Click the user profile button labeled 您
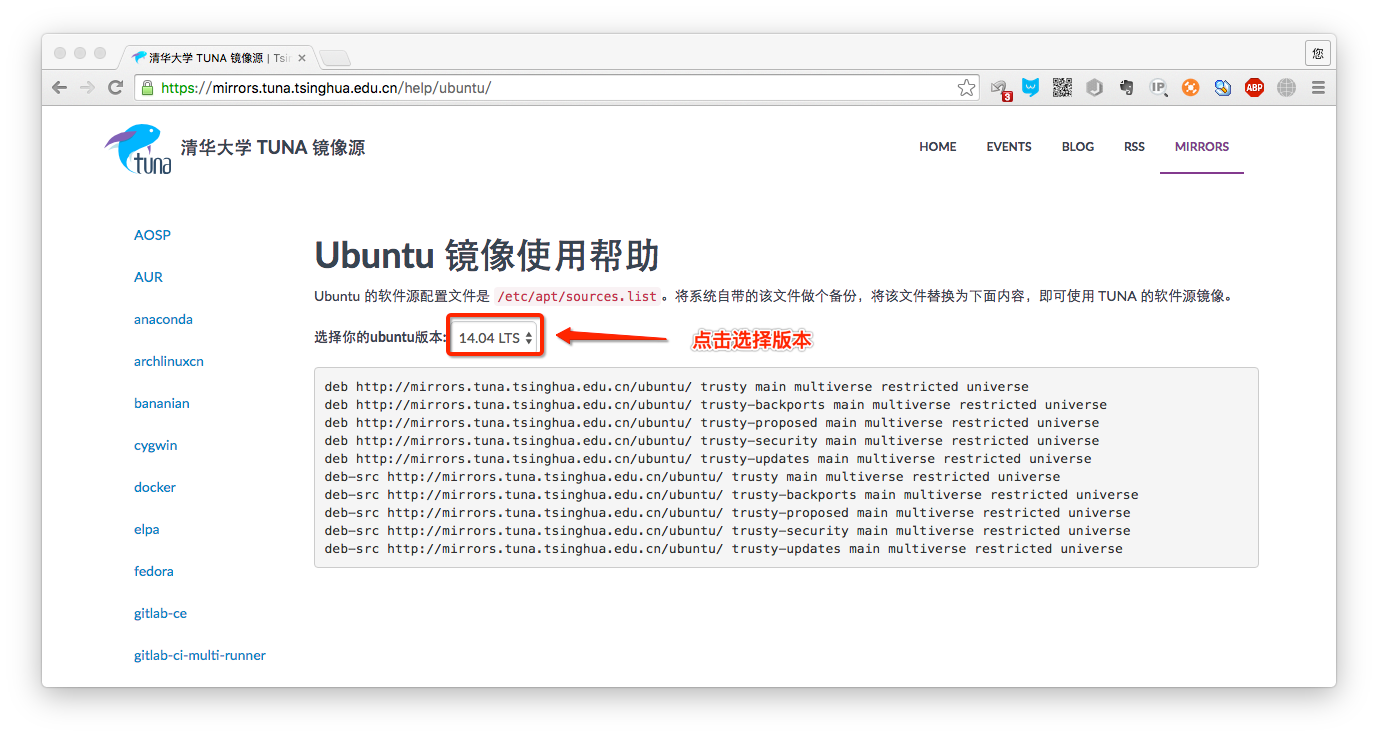Image resolution: width=1378 pixels, height=737 pixels. (x=1317, y=53)
